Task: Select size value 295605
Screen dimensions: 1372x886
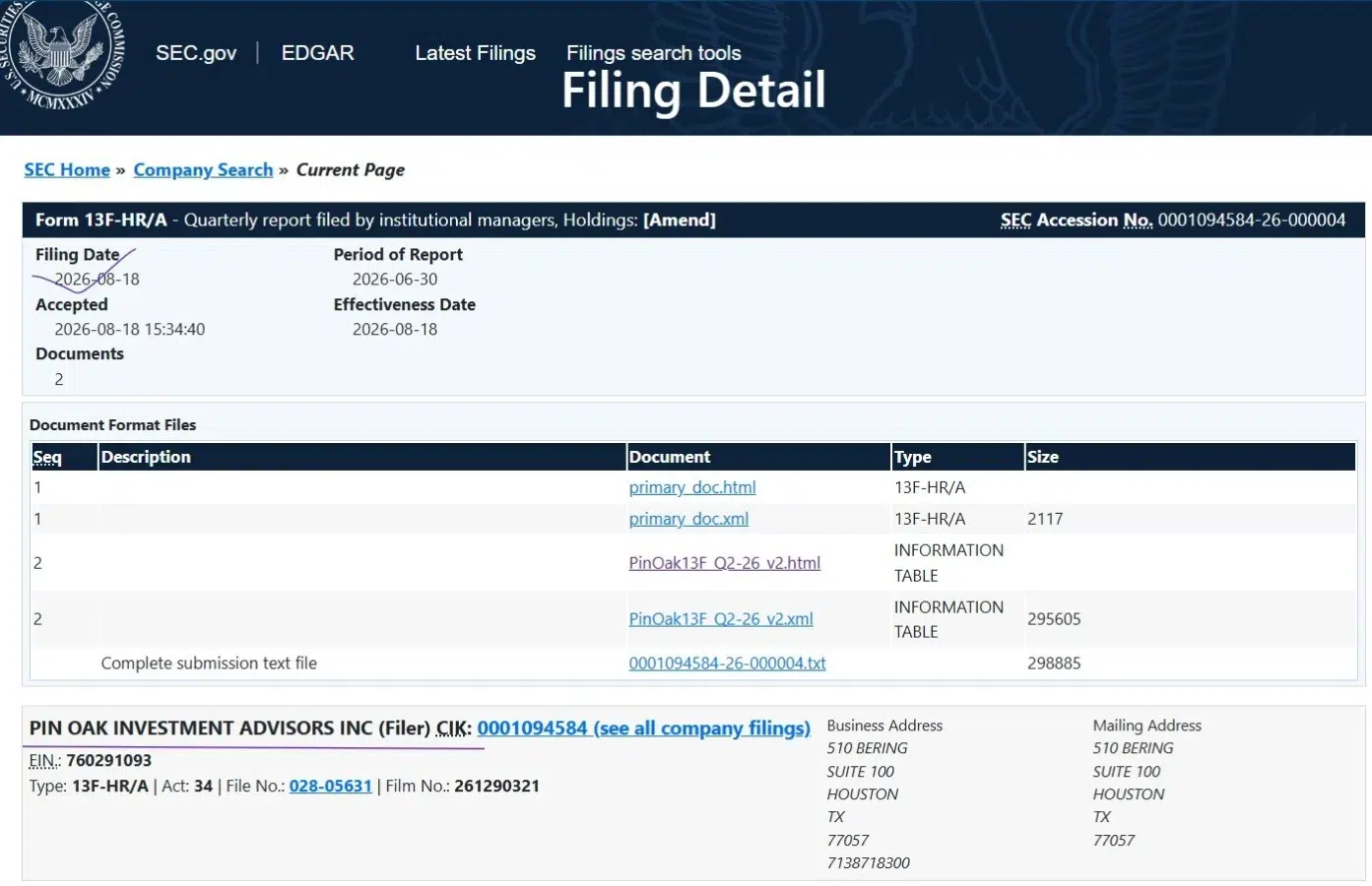Action: [1054, 619]
